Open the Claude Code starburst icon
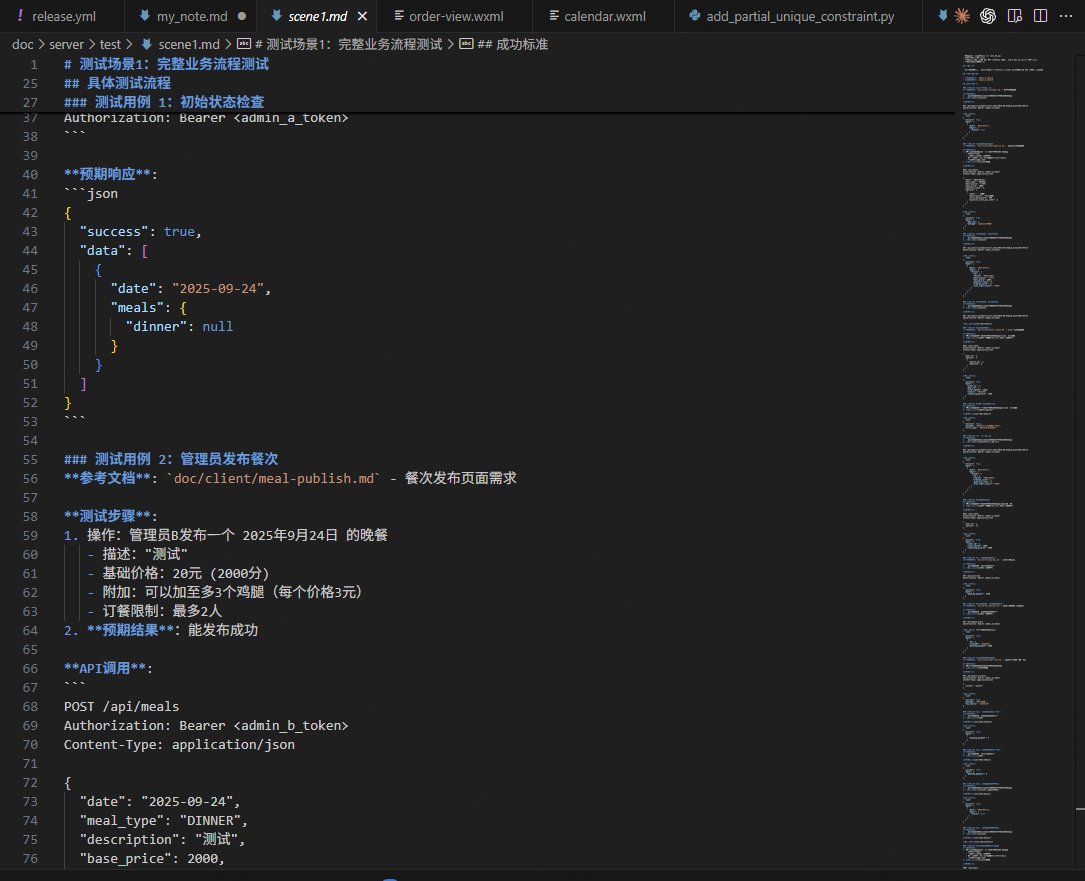 (x=962, y=15)
